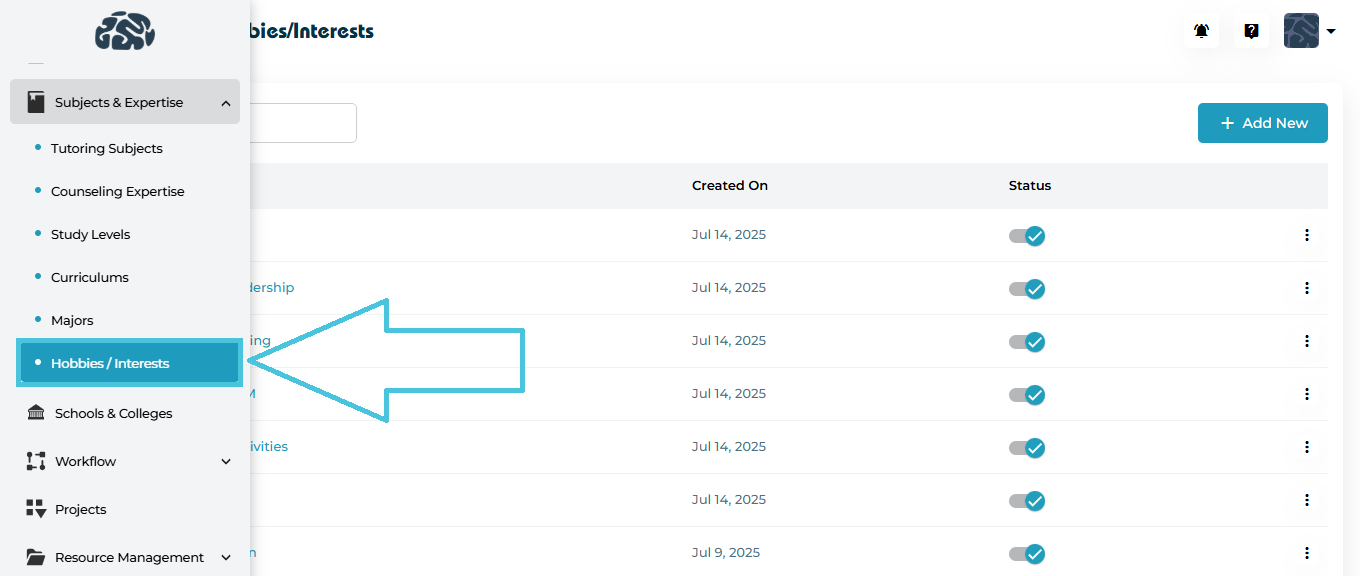This screenshot has width=1360, height=576.
Task: Collapse the Subjects & Expertise section chevron
Action: (x=226, y=103)
